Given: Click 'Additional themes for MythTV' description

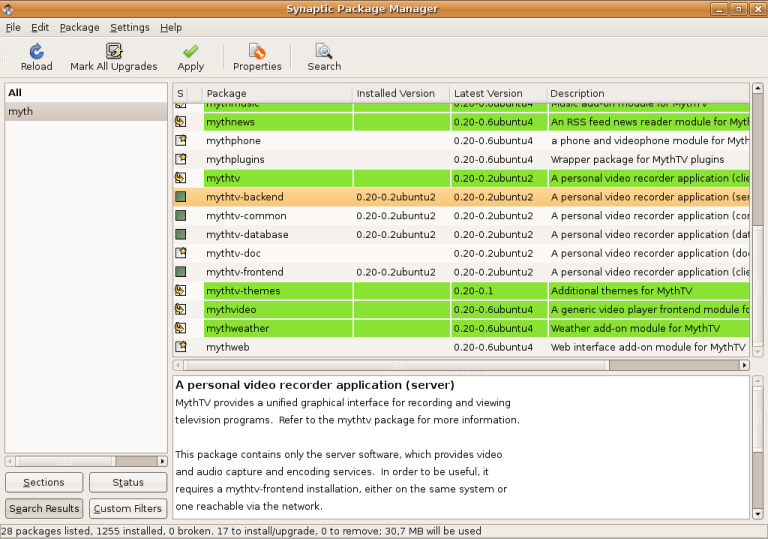Looking at the screenshot, I should tap(621, 291).
